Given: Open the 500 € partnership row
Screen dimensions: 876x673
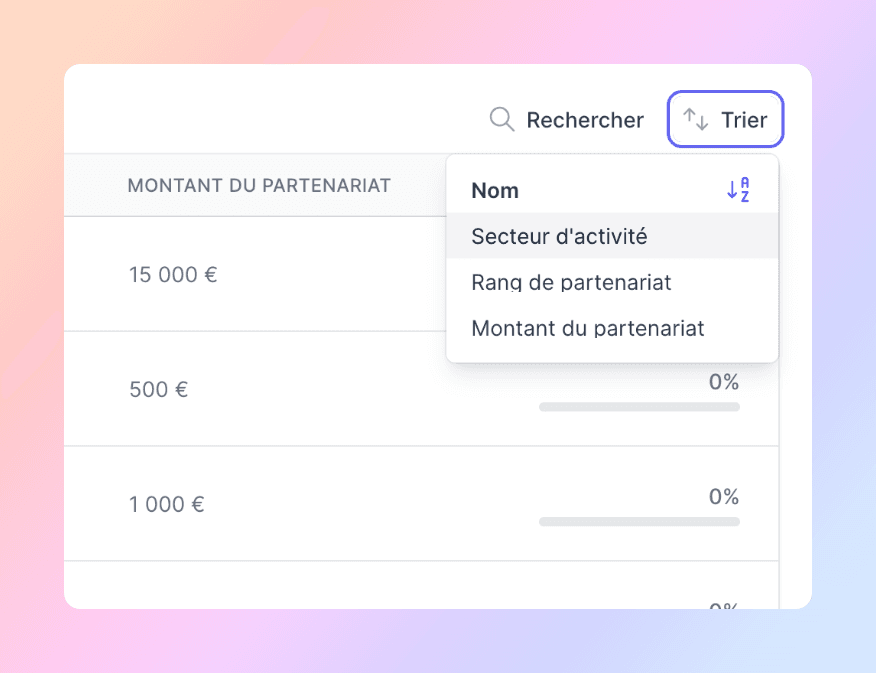Looking at the screenshot, I should (x=421, y=389).
